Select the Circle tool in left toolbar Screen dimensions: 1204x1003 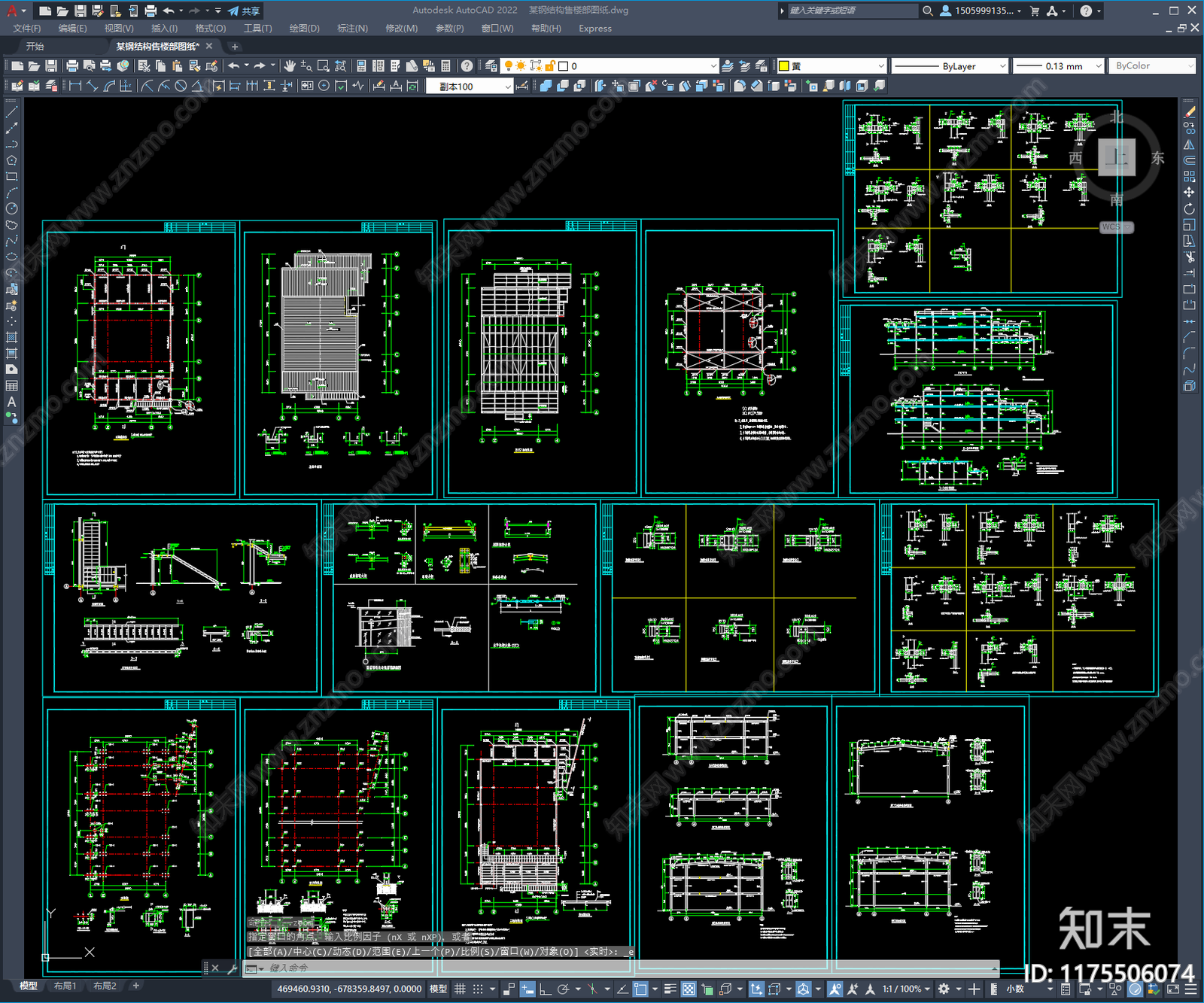click(11, 208)
